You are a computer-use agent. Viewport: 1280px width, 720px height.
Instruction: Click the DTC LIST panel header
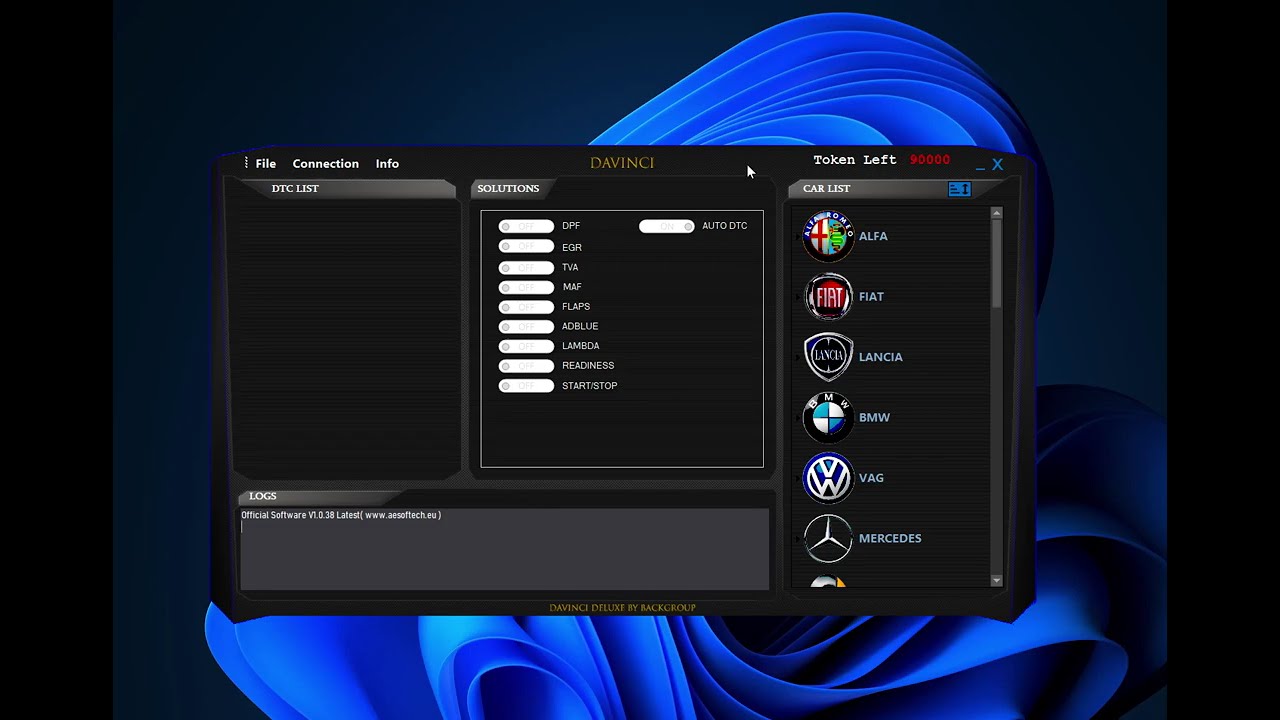coord(295,188)
